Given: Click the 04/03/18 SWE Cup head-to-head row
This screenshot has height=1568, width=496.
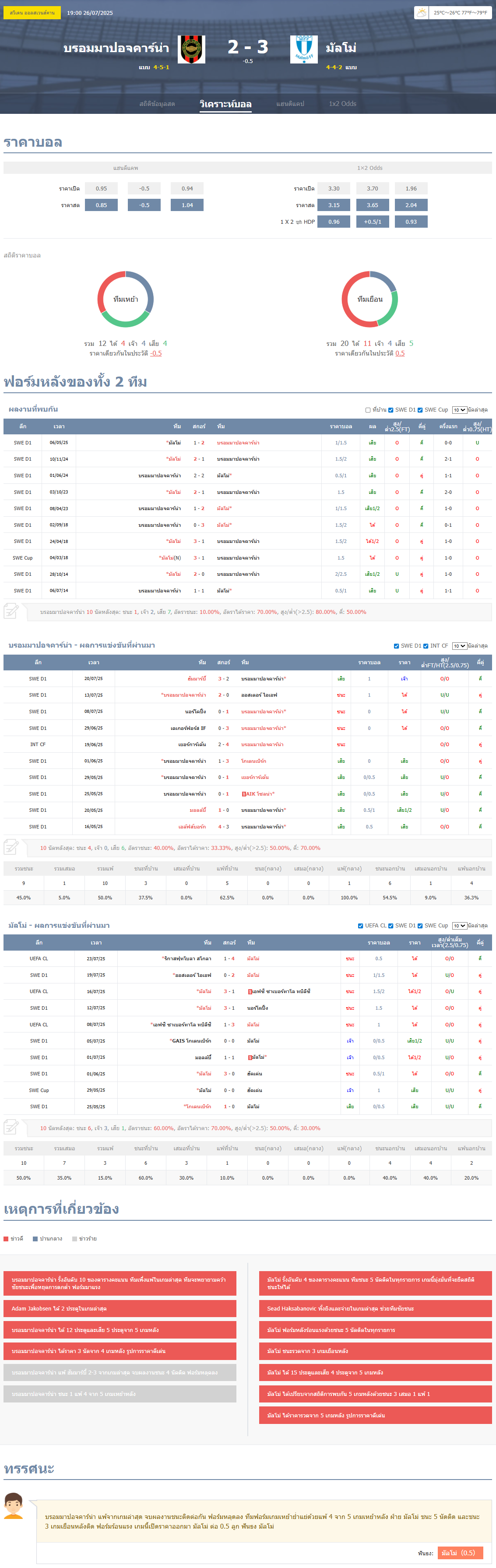Looking at the screenshot, I should pos(248,557).
